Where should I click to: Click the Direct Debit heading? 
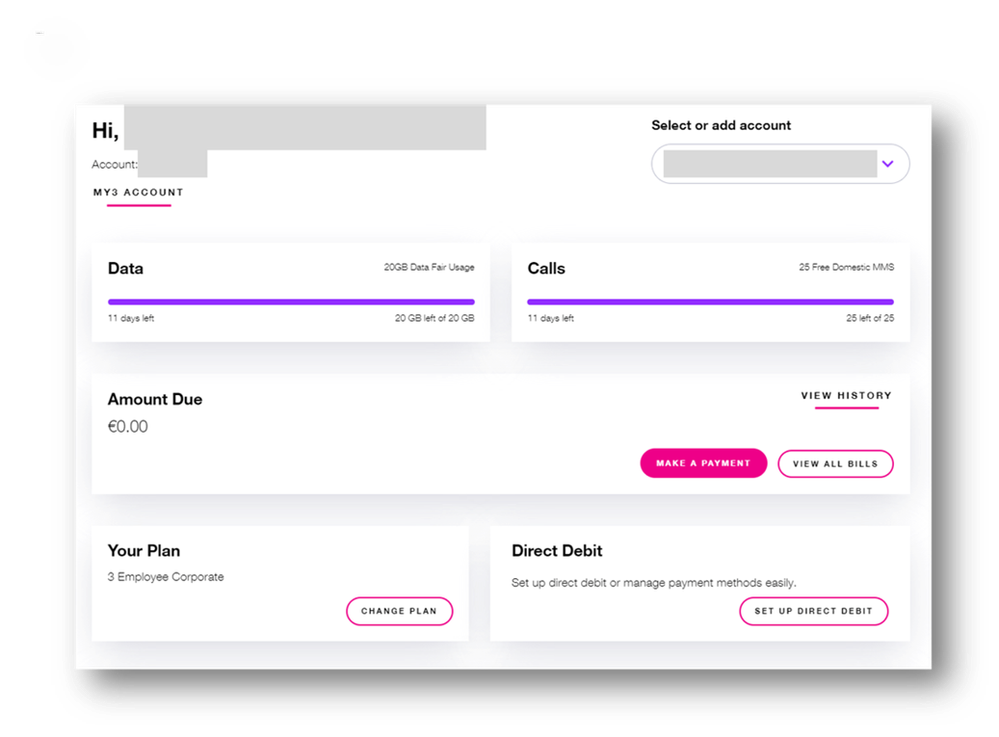(557, 551)
